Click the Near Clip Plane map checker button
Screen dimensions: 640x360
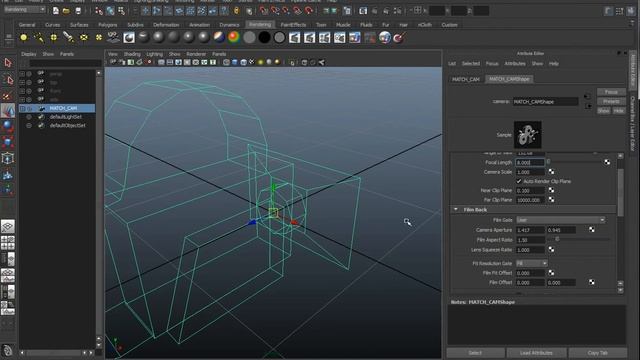coord(551,190)
